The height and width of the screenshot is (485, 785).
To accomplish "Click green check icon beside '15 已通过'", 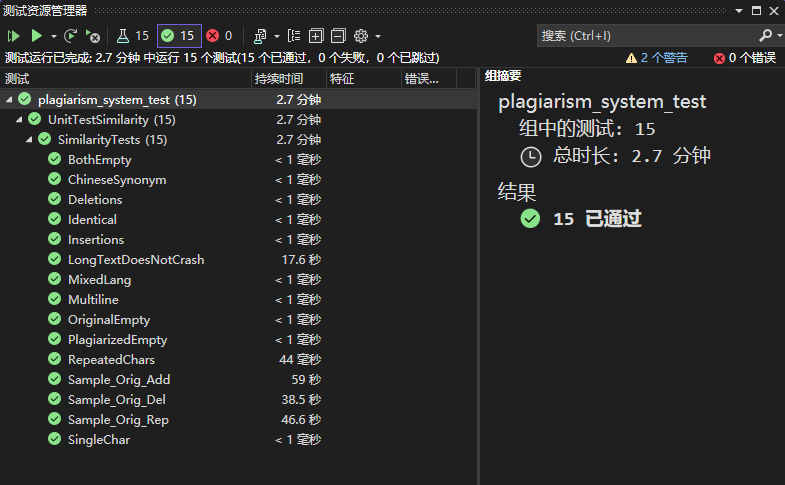I will click(x=530, y=218).
